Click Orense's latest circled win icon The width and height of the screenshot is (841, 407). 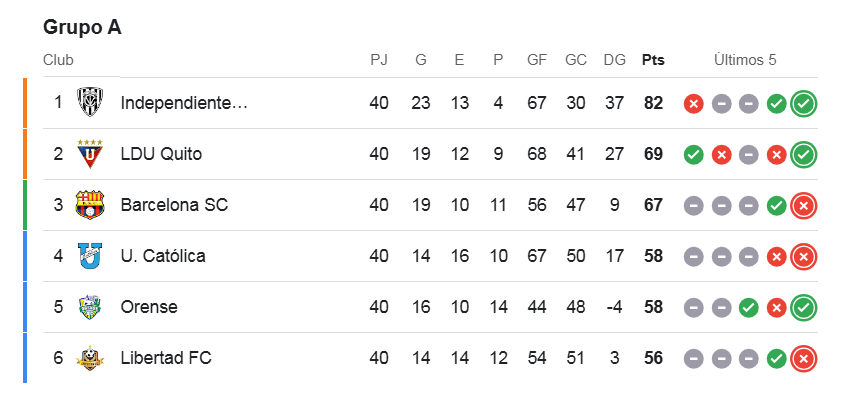(x=804, y=307)
